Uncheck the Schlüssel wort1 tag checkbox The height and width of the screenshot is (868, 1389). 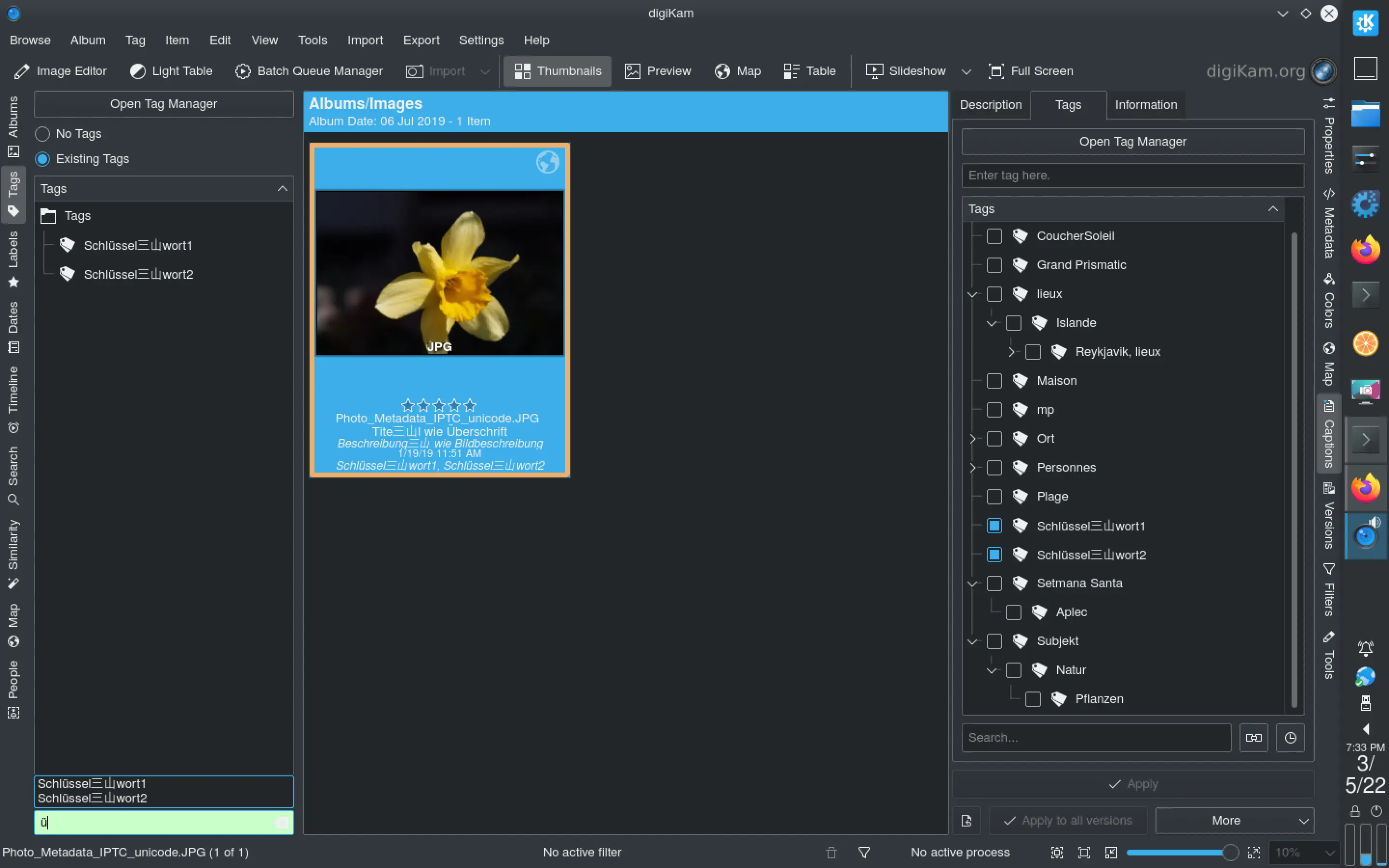point(994,526)
